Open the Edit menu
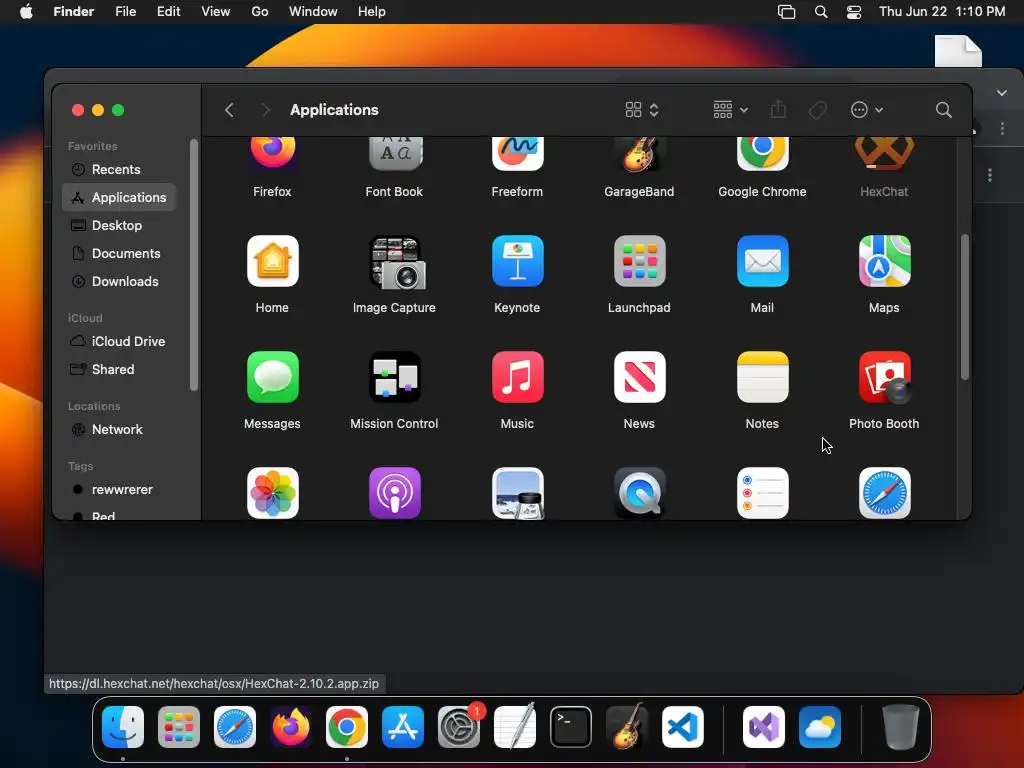The height and width of the screenshot is (768, 1024). [168, 12]
